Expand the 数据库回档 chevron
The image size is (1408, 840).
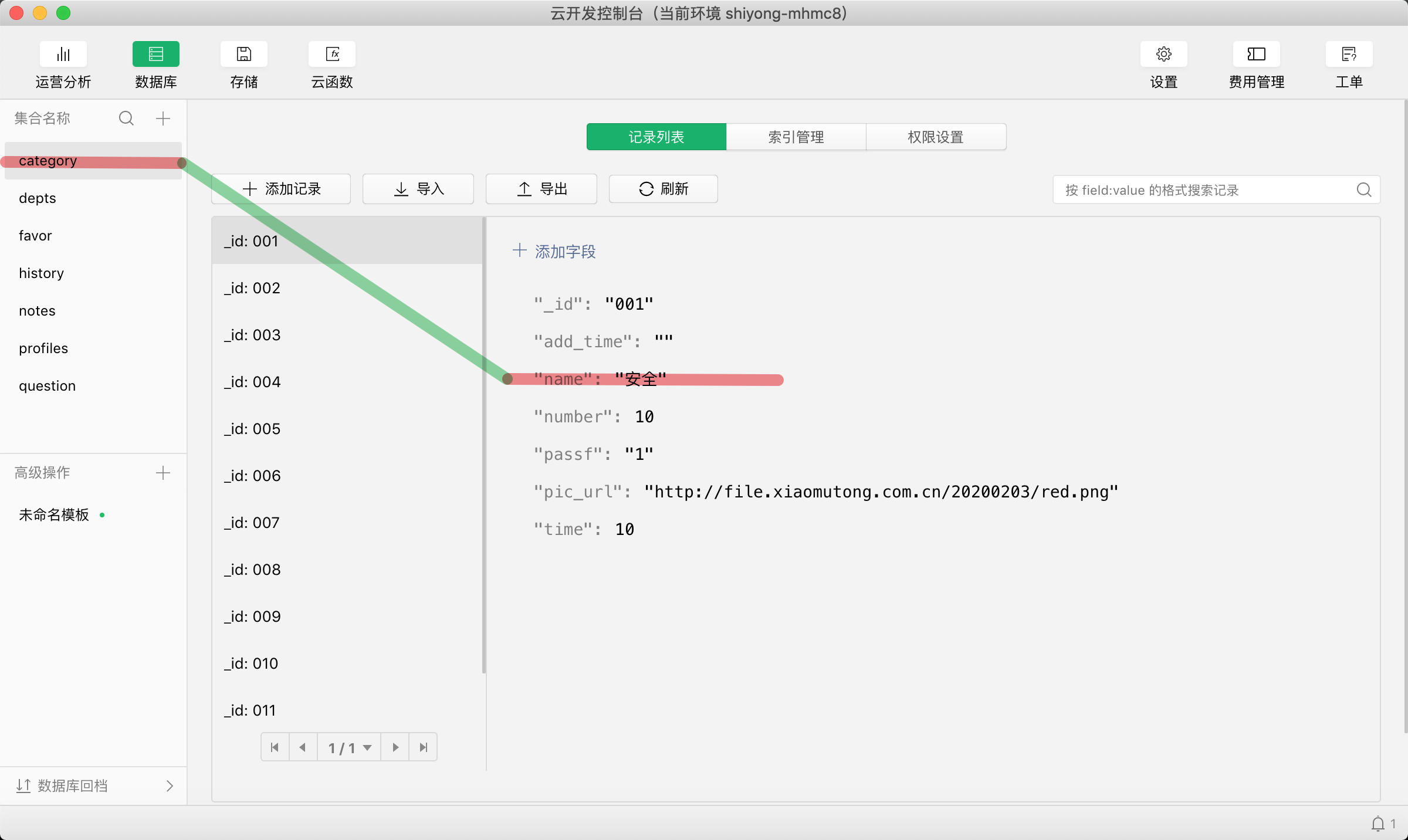point(170,786)
